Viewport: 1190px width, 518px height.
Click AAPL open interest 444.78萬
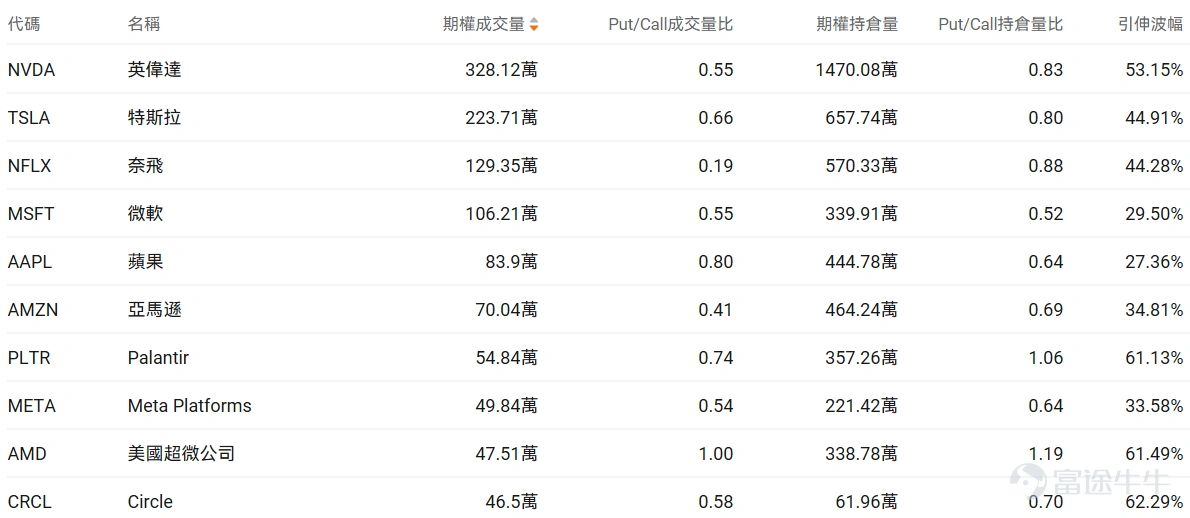point(862,262)
